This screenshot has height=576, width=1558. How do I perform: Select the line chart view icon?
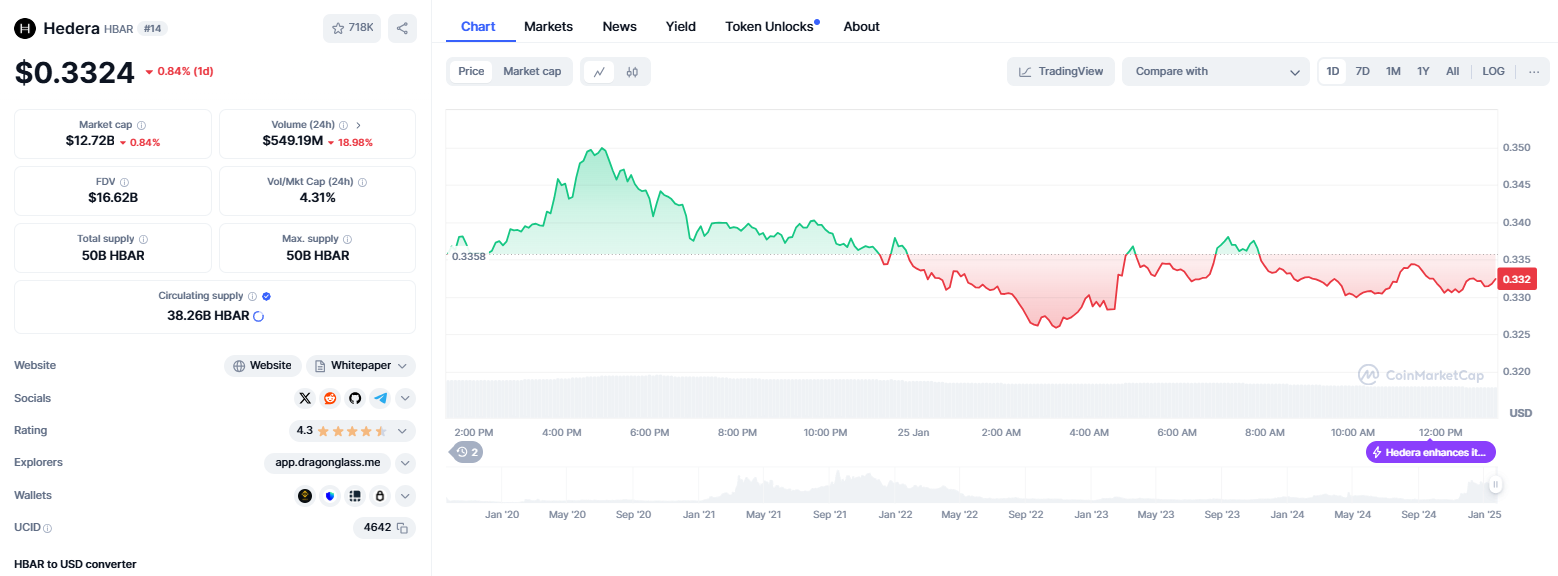pyautogui.click(x=599, y=72)
